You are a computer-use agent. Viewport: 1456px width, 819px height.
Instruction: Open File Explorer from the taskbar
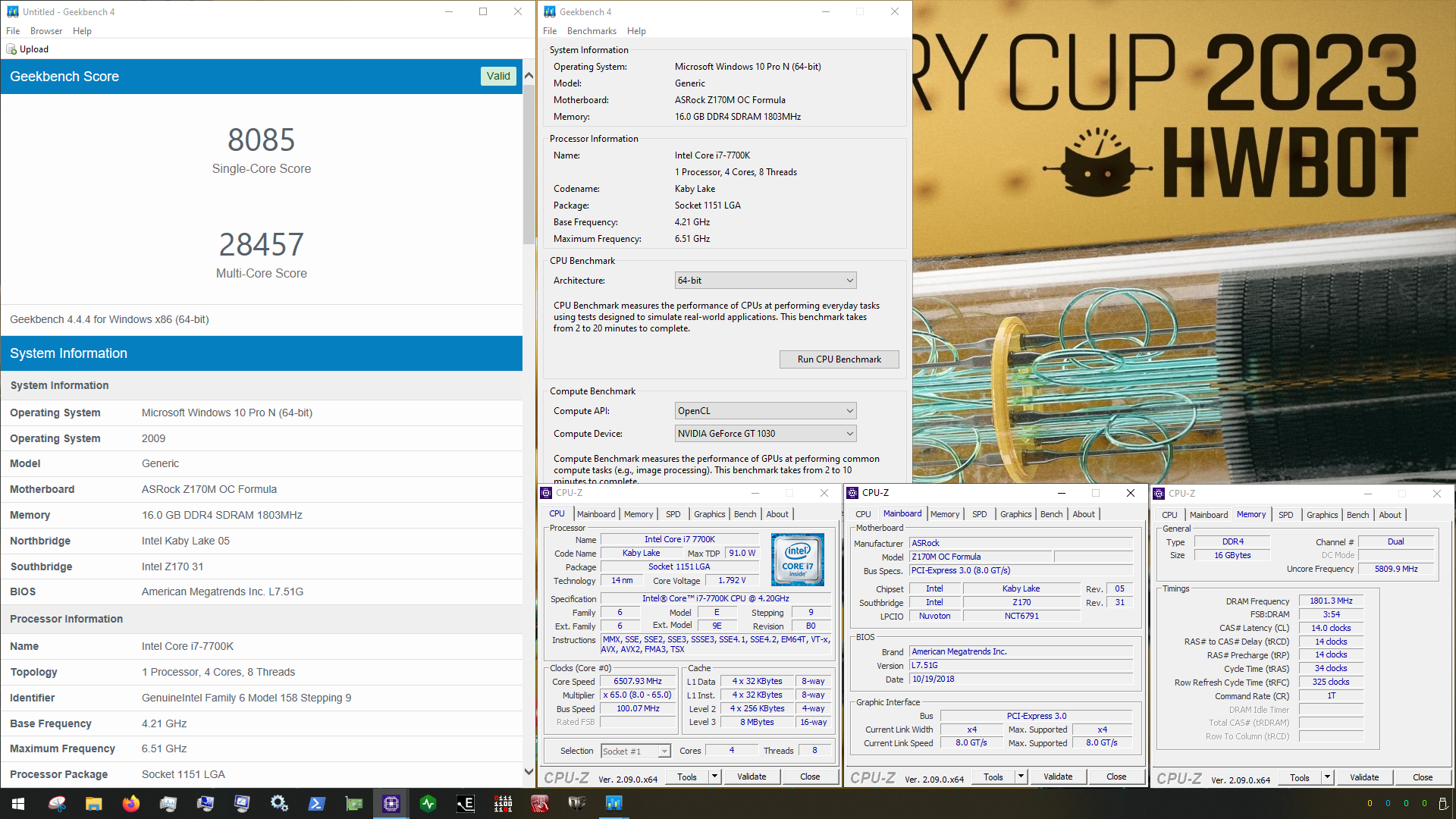[94, 804]
